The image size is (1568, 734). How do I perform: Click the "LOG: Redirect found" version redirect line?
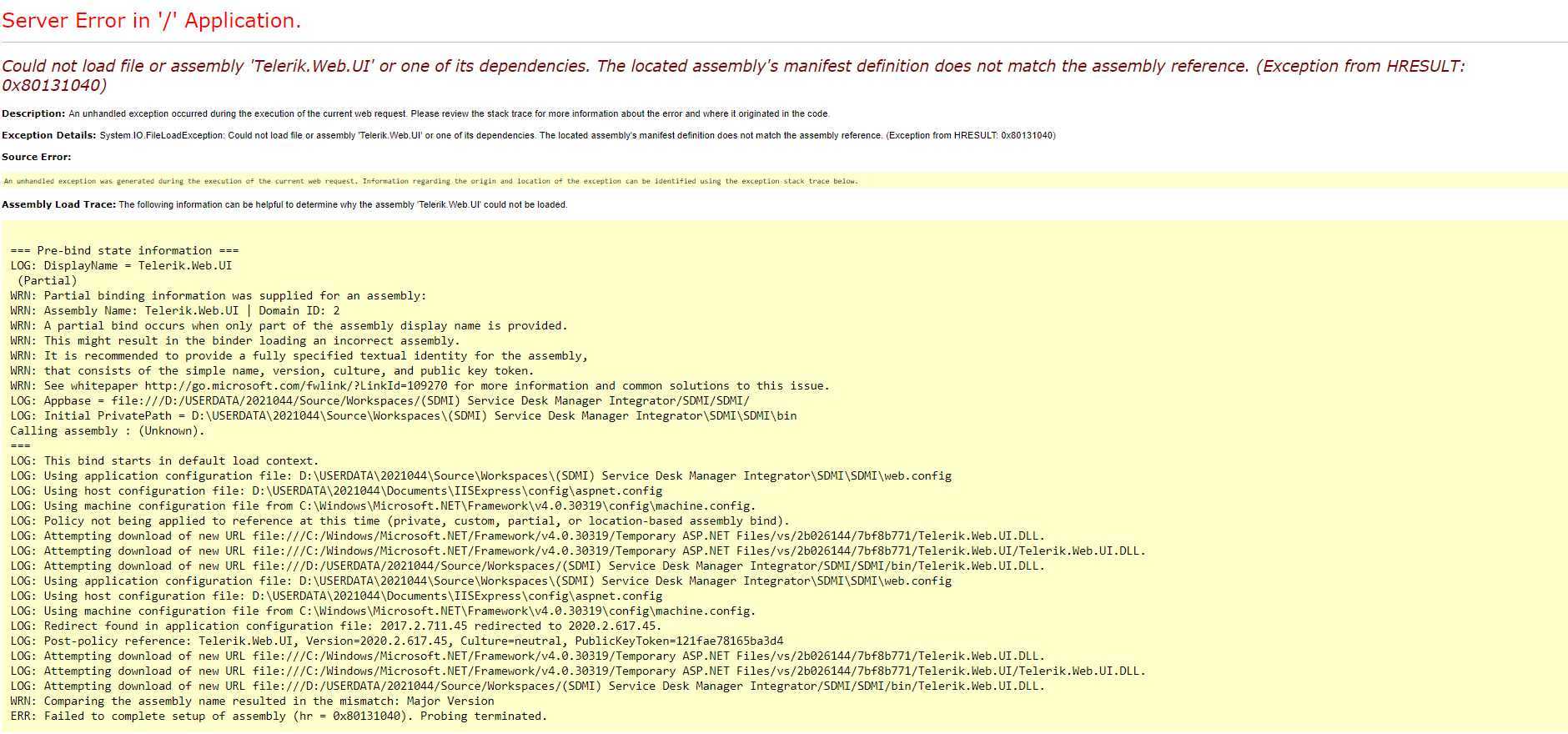(335, 626)
